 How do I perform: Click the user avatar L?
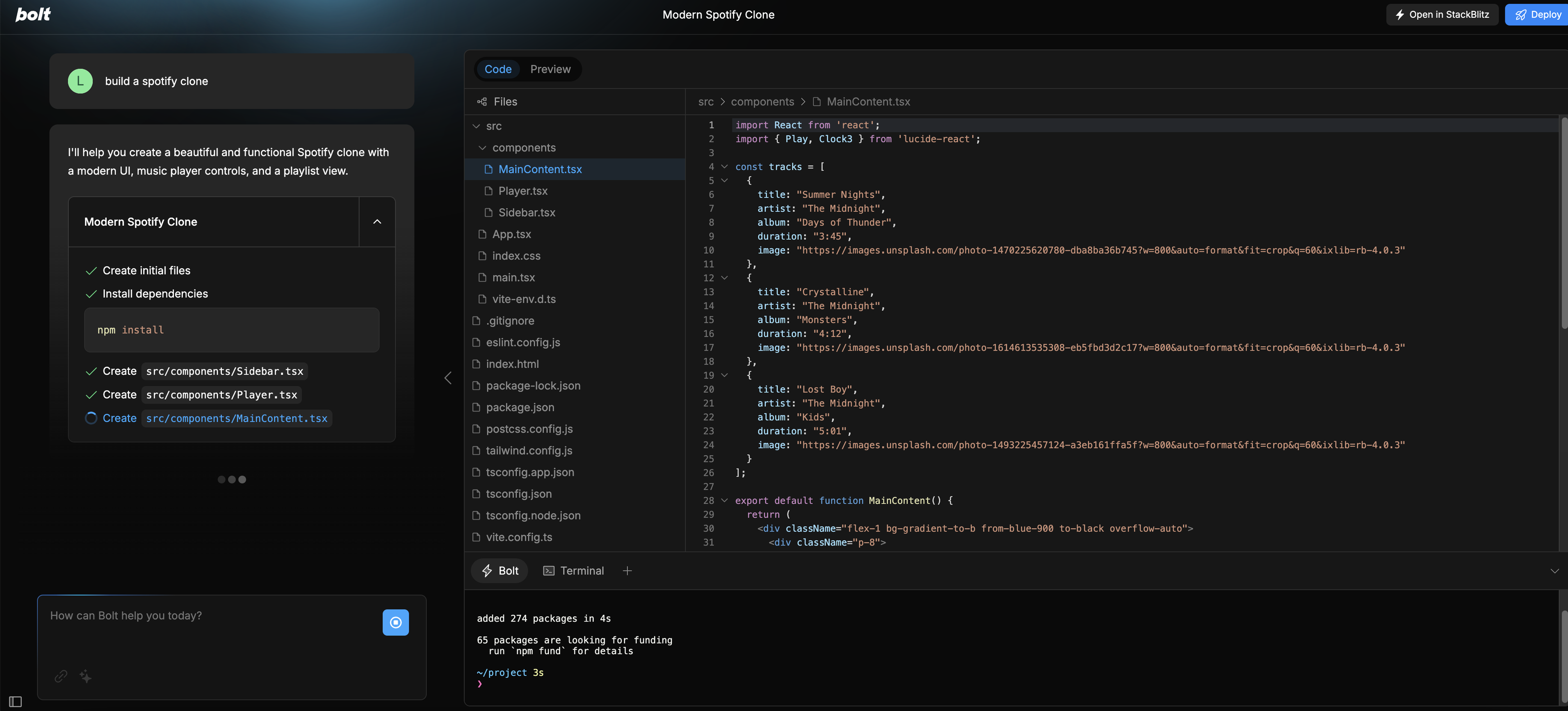(x=81, y=81)
